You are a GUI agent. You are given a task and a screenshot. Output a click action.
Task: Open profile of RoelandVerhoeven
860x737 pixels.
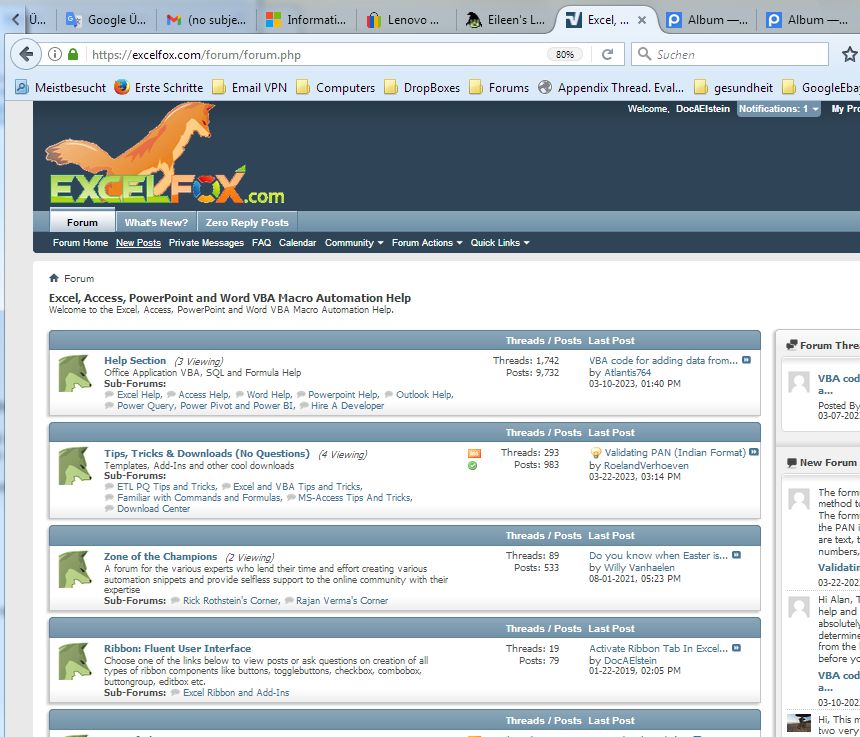coord(646,466)
